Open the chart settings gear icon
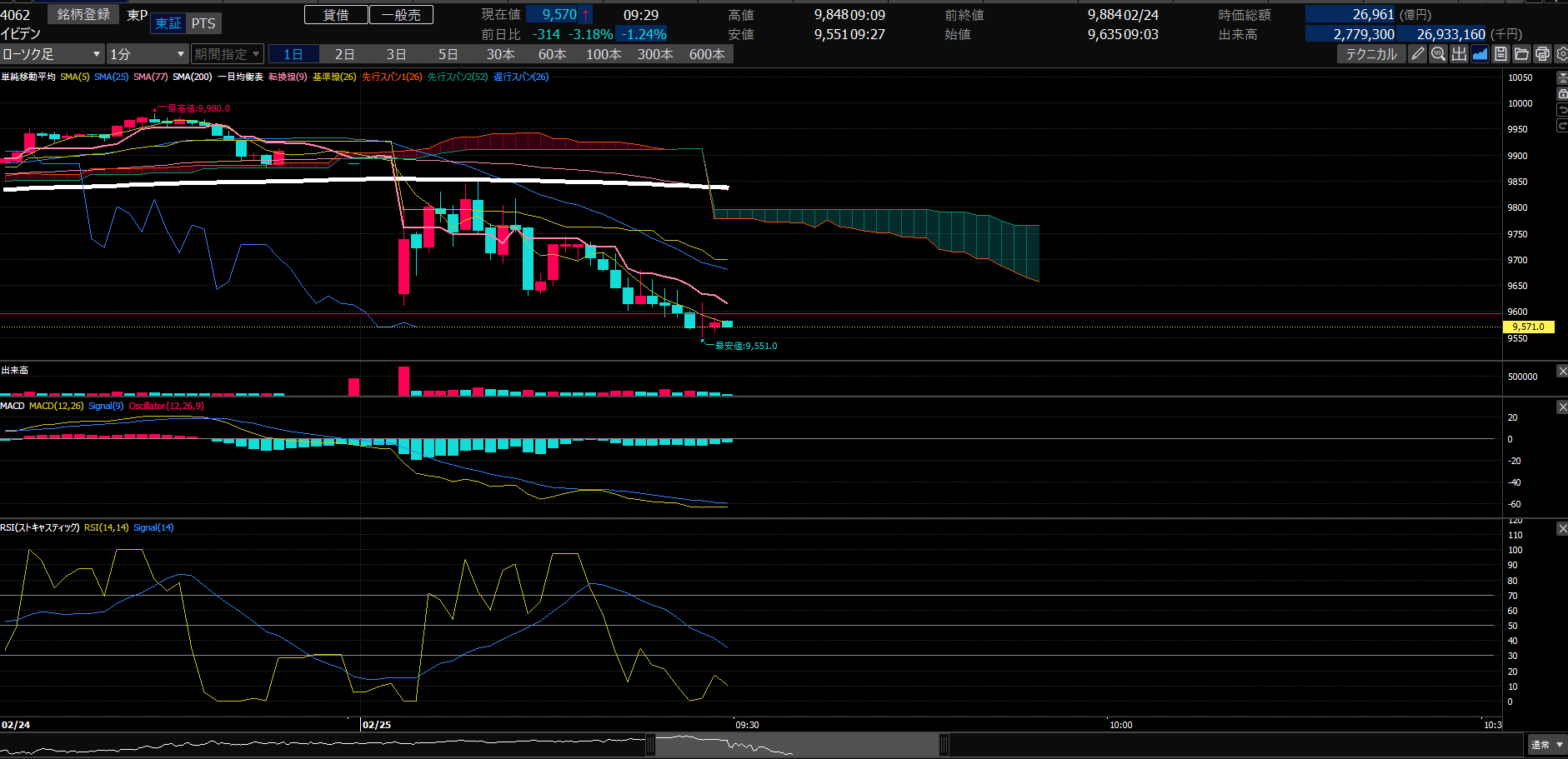Image resolution: width=1568 pixels, height=759 pixels. pos(1561,54)
